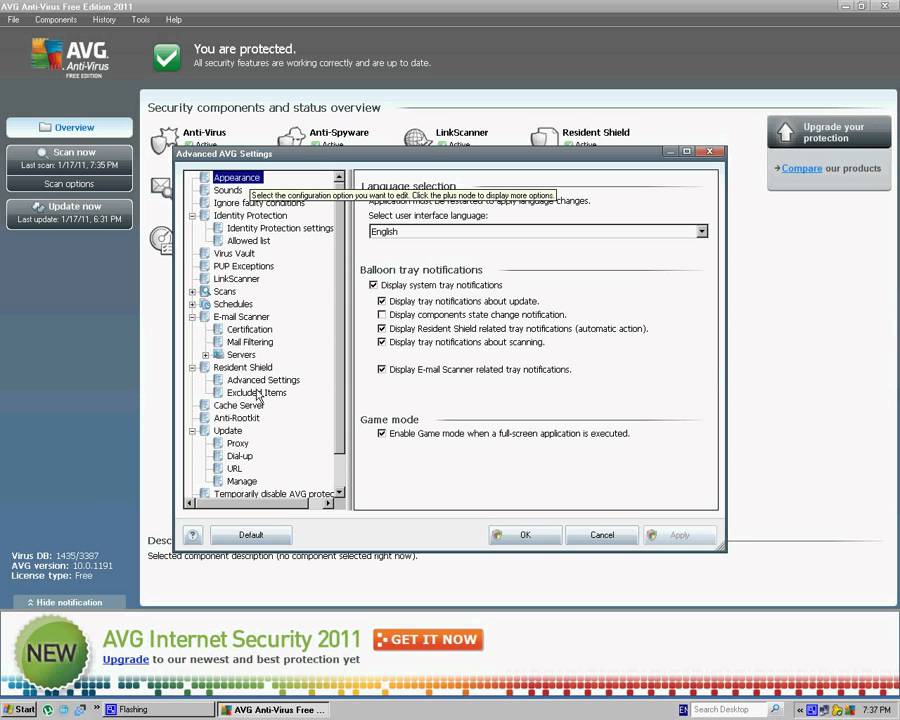The image size is (900, 720).
Task: Enable Display components state change notification
Action: [x=382, y=315]
